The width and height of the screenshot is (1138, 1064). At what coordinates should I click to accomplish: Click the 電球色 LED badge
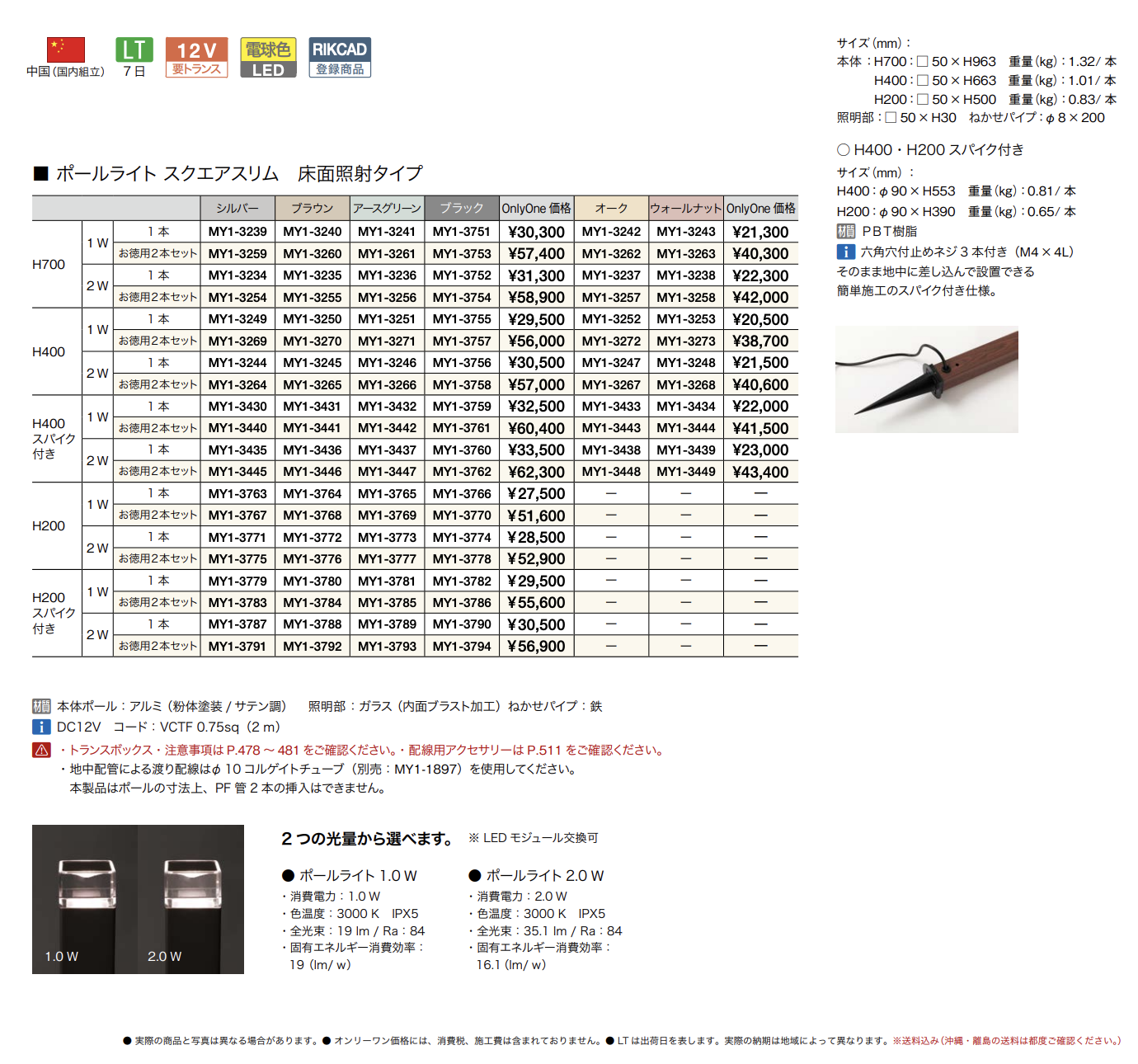268,58
